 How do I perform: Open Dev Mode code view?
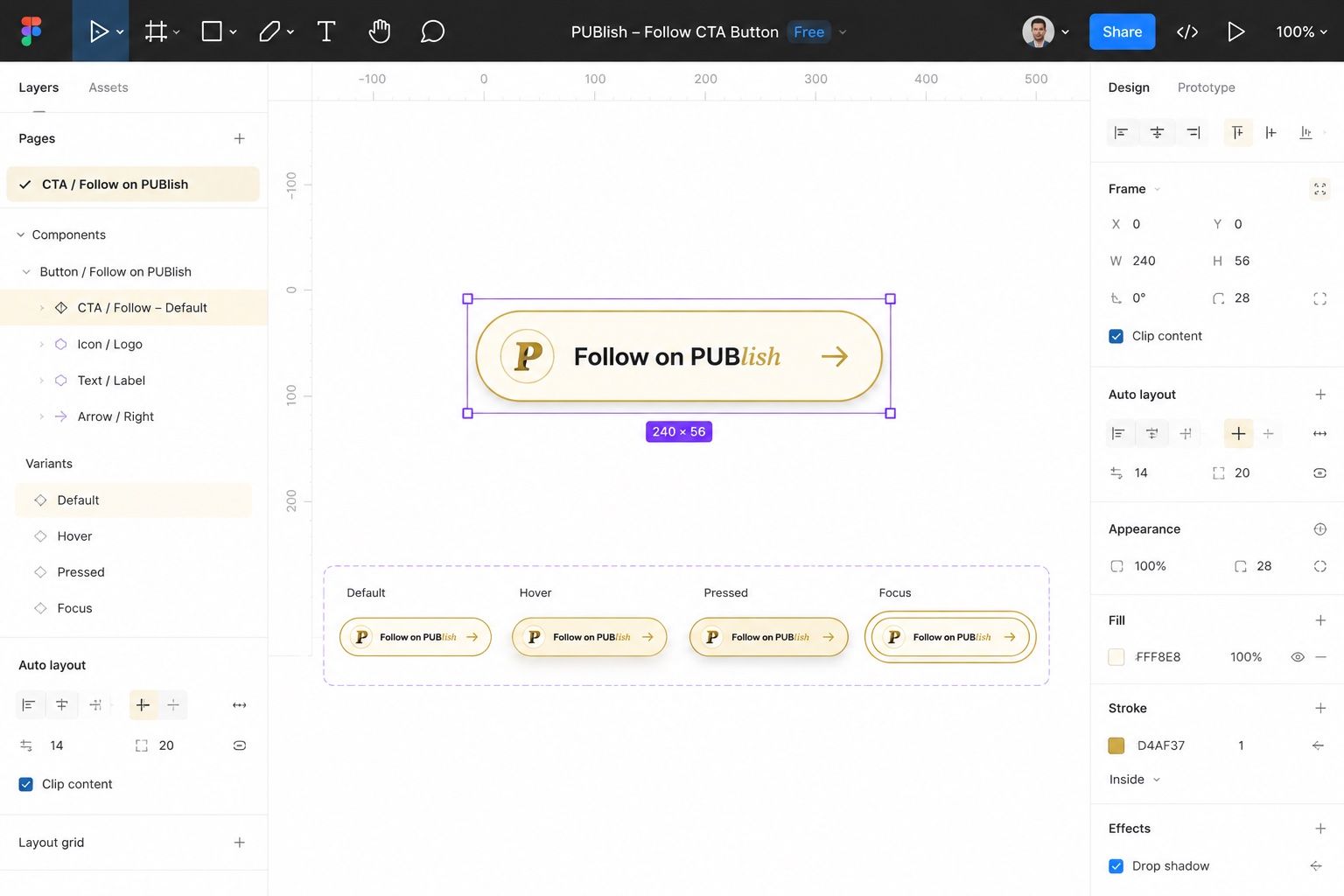click(1187, 31)
